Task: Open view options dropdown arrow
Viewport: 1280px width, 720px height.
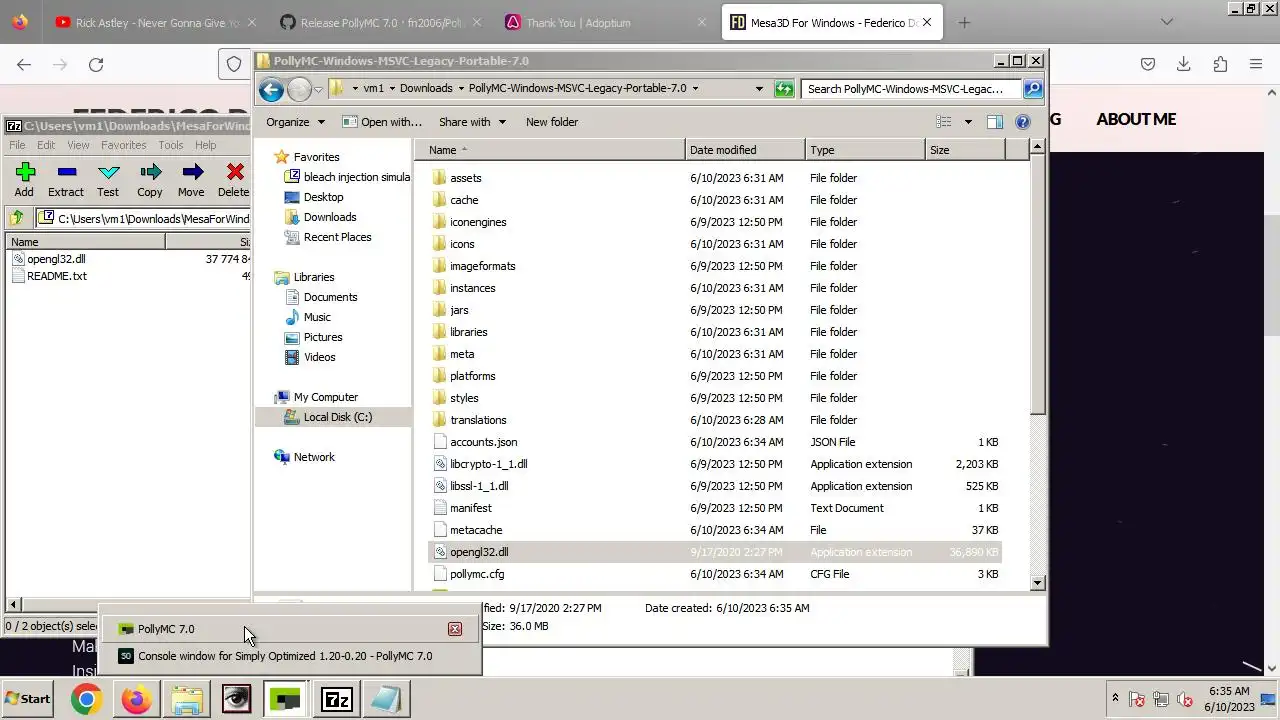Action: (967, 122)
